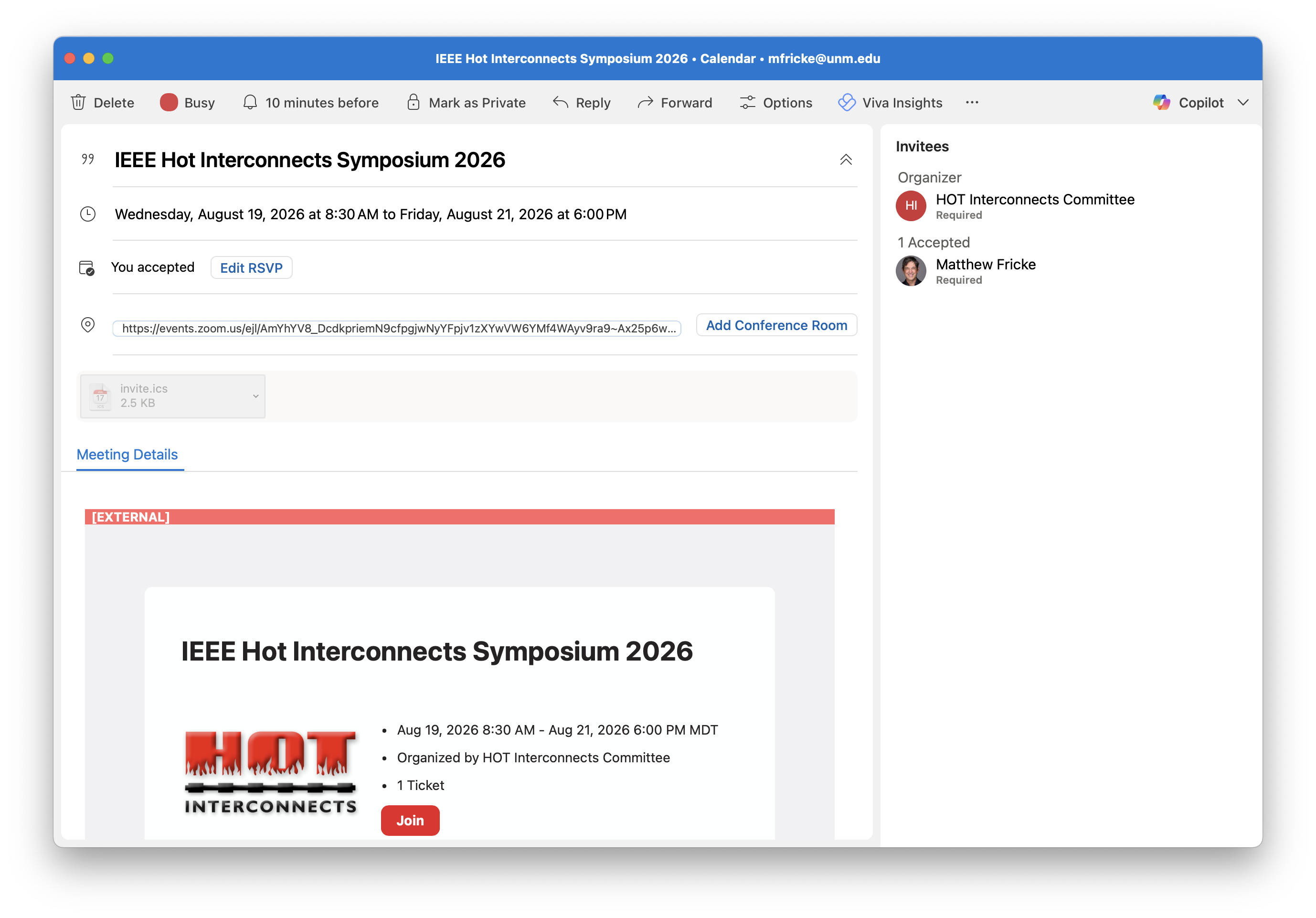Click the Forward label
This screenshot has height=918, width=1316.
686,103
